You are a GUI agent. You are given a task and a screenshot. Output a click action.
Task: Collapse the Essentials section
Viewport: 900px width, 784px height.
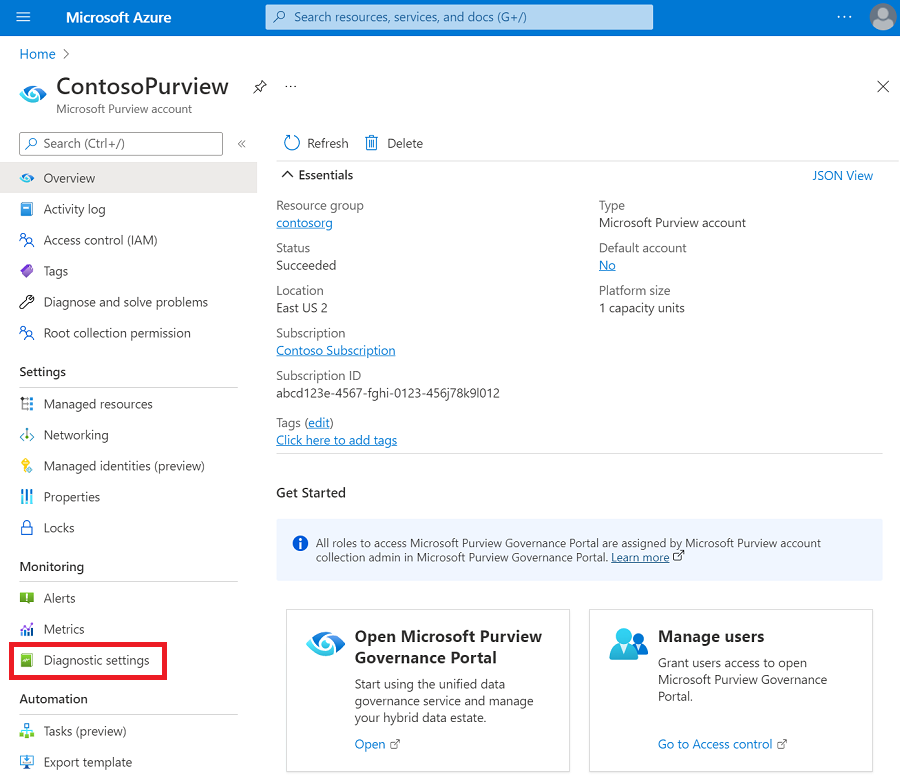click(288, 175)
